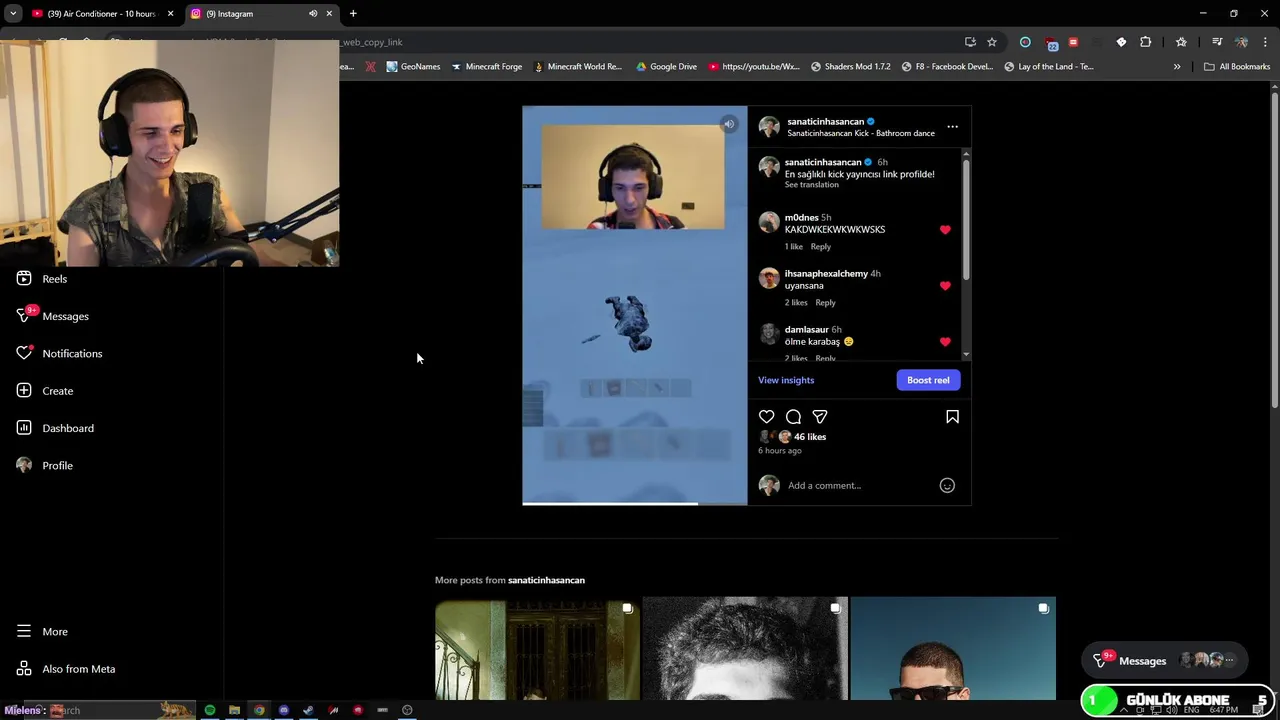Open the first More posts thumbnail with the gate
The image size is (1280, 720).
pyautogui.click(x=537, y=648)
